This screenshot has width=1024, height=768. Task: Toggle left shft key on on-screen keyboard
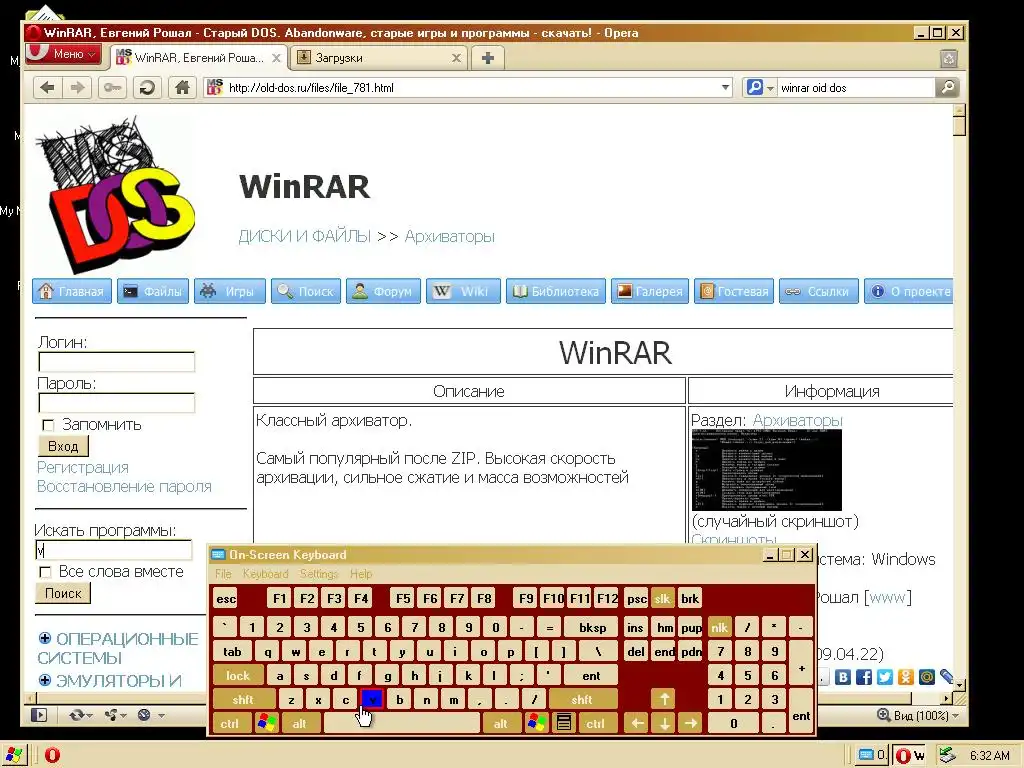coord(242,699)
